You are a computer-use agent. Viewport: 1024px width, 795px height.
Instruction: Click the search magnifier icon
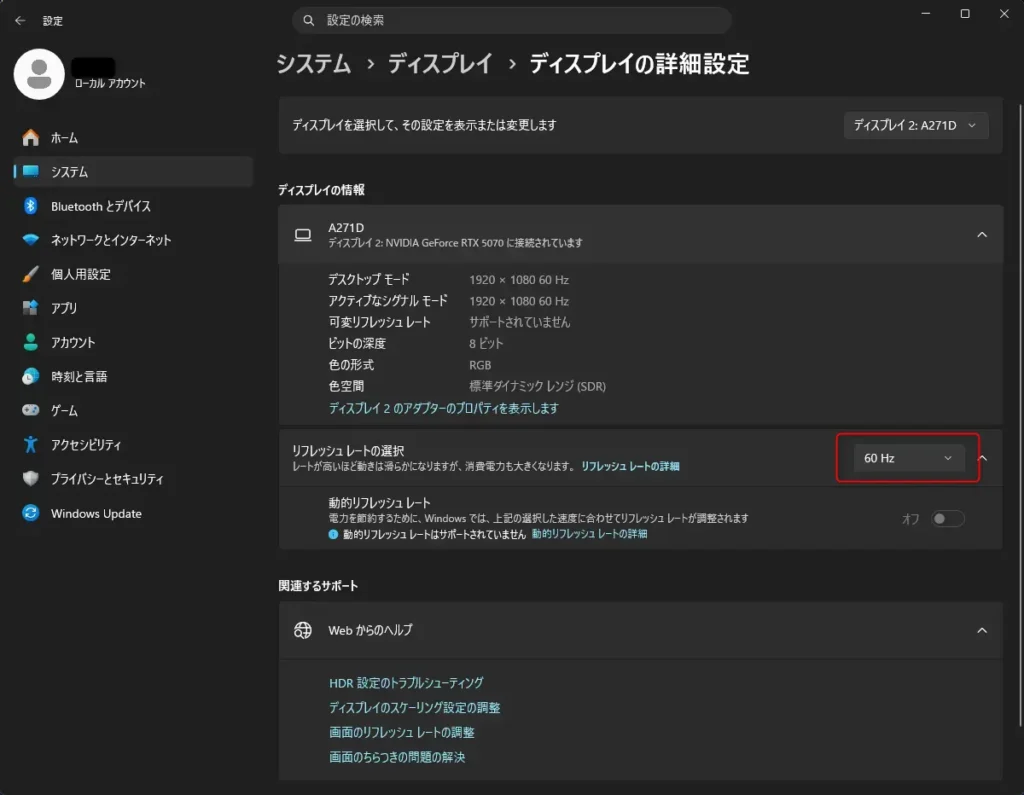pos(308,20)
